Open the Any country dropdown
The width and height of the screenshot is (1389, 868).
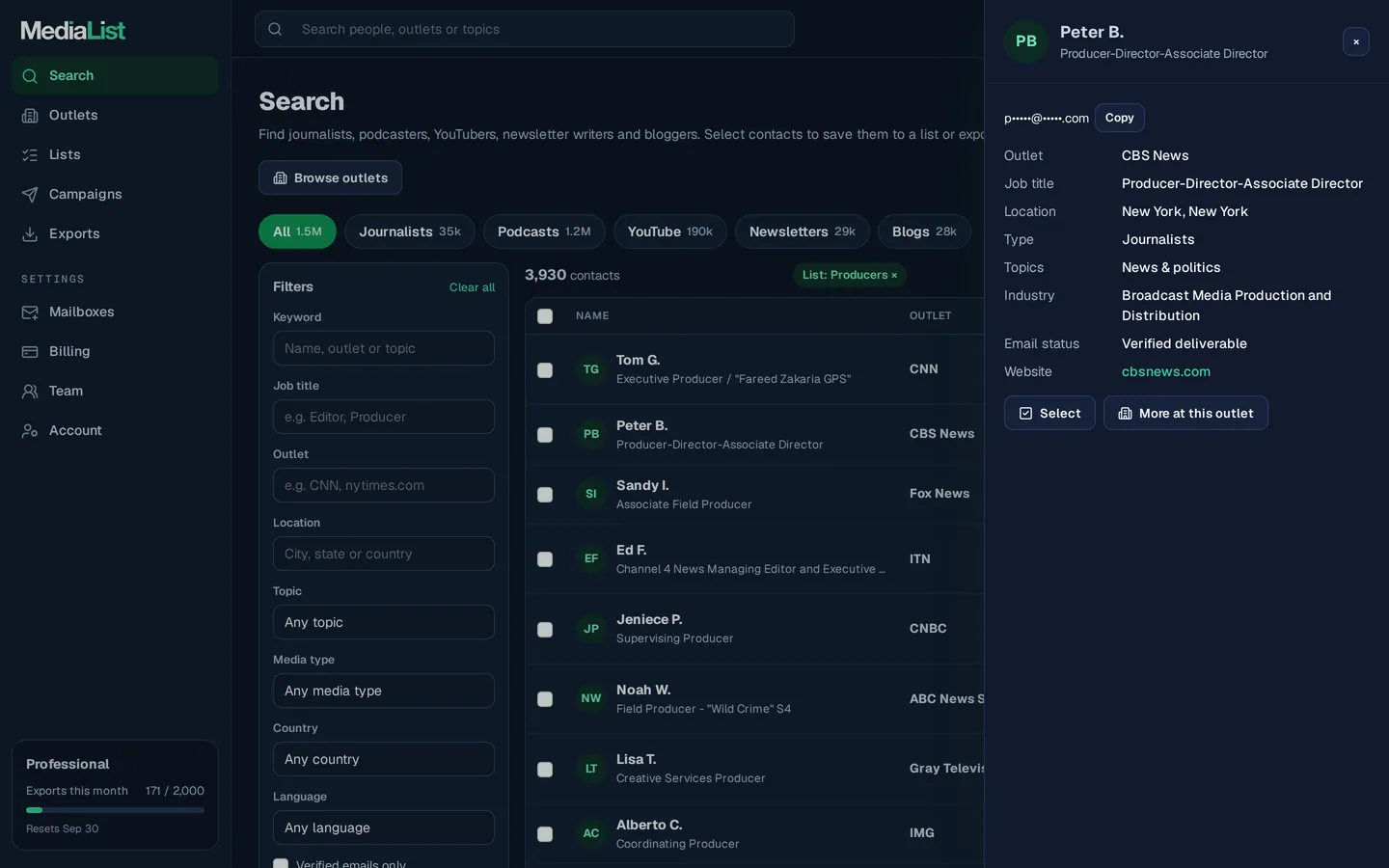click(x=384, y=759)
